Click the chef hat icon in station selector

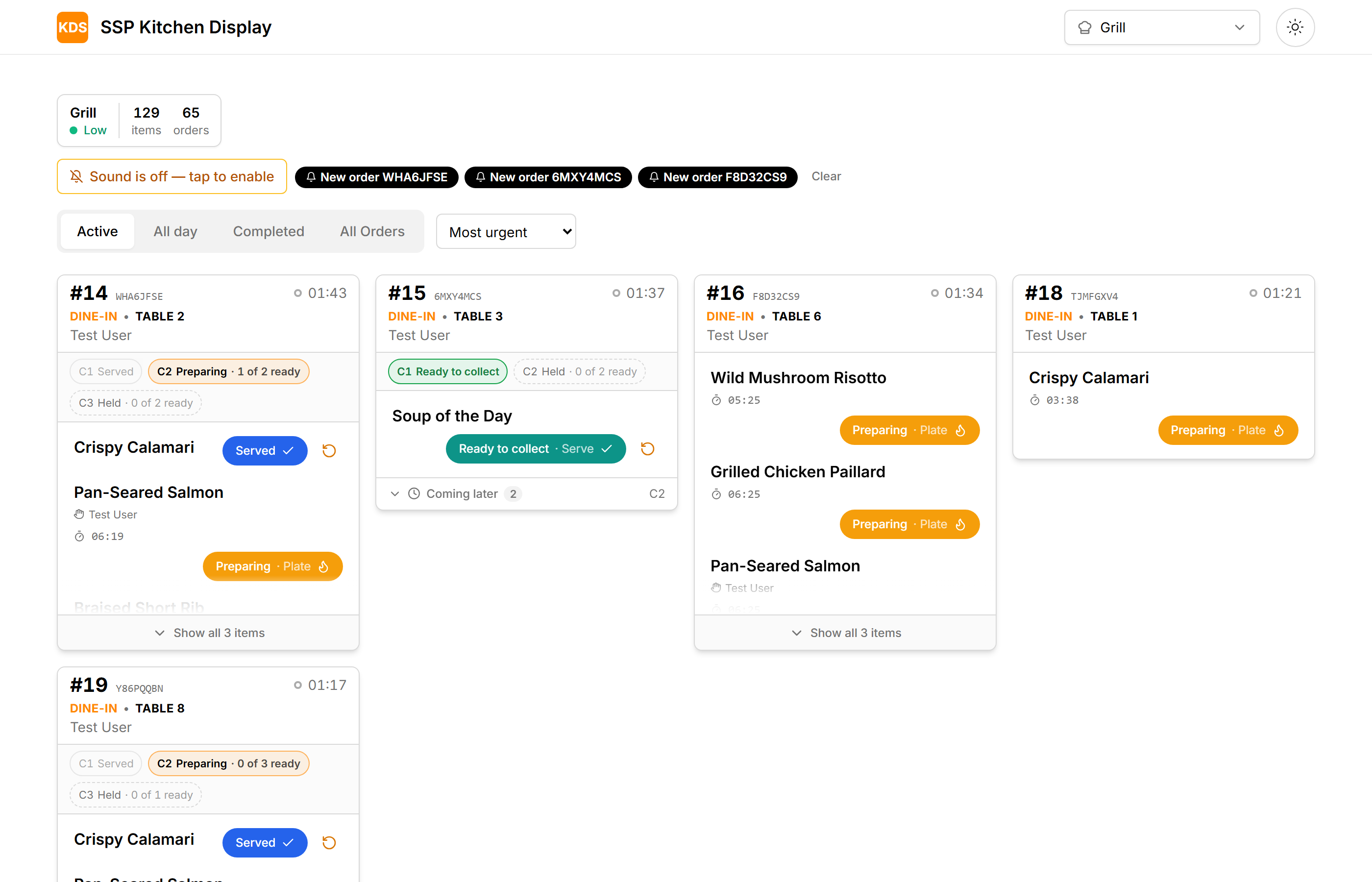1084,27
